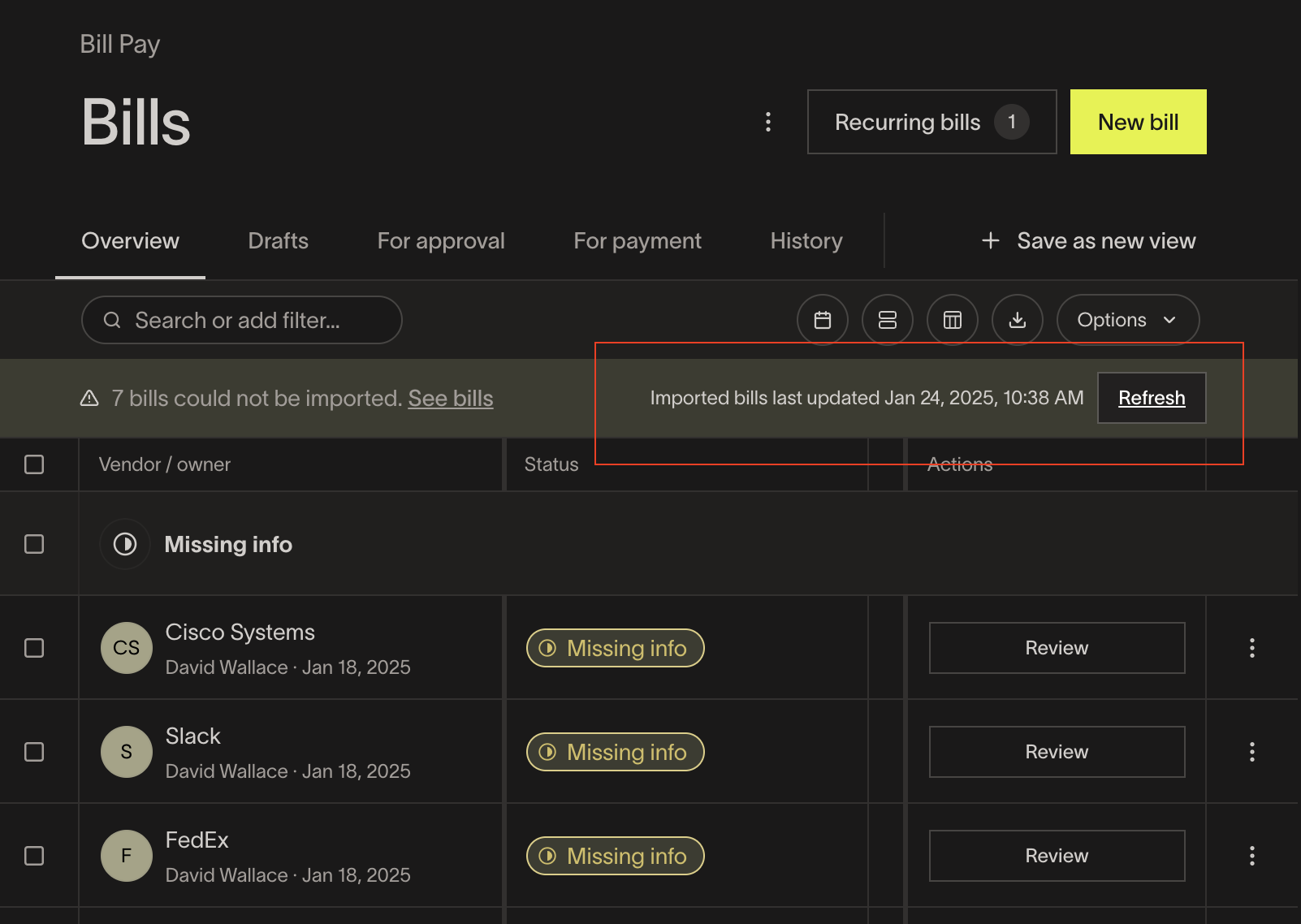The width and height of the screenshot is (1301, 924).
Task: Click the search magnifier icon
Action: 112,320
